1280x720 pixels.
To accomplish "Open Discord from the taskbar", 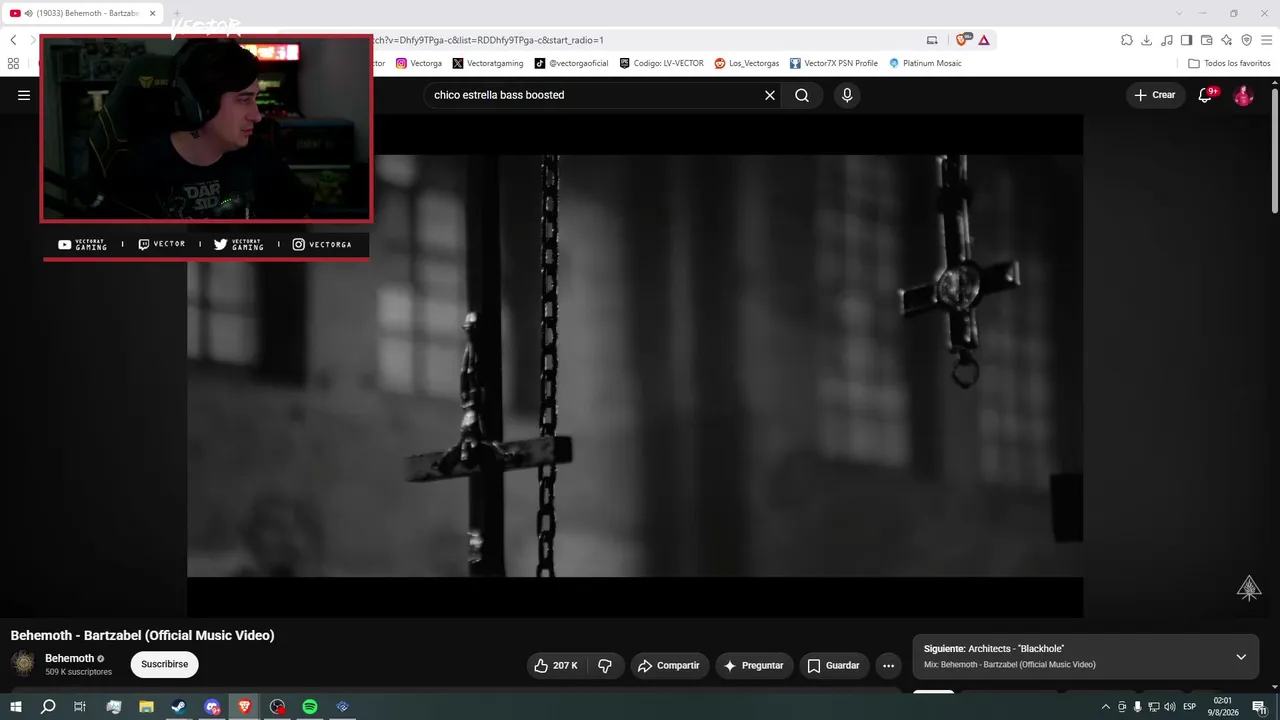I will pyautogui.click(x=212, y=707).
